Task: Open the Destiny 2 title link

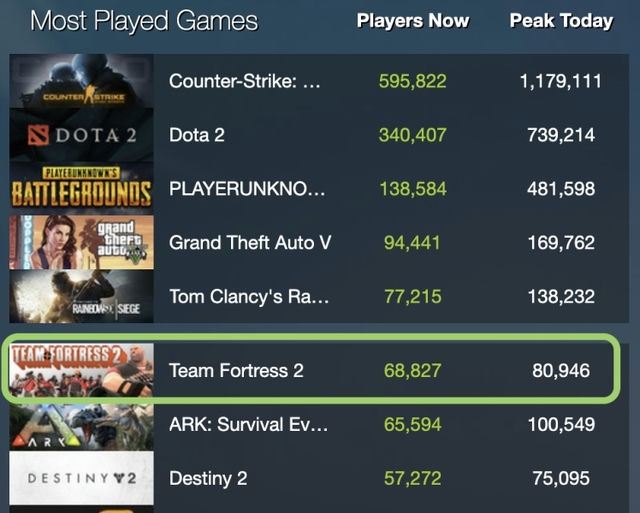Action: click(208, 478)
